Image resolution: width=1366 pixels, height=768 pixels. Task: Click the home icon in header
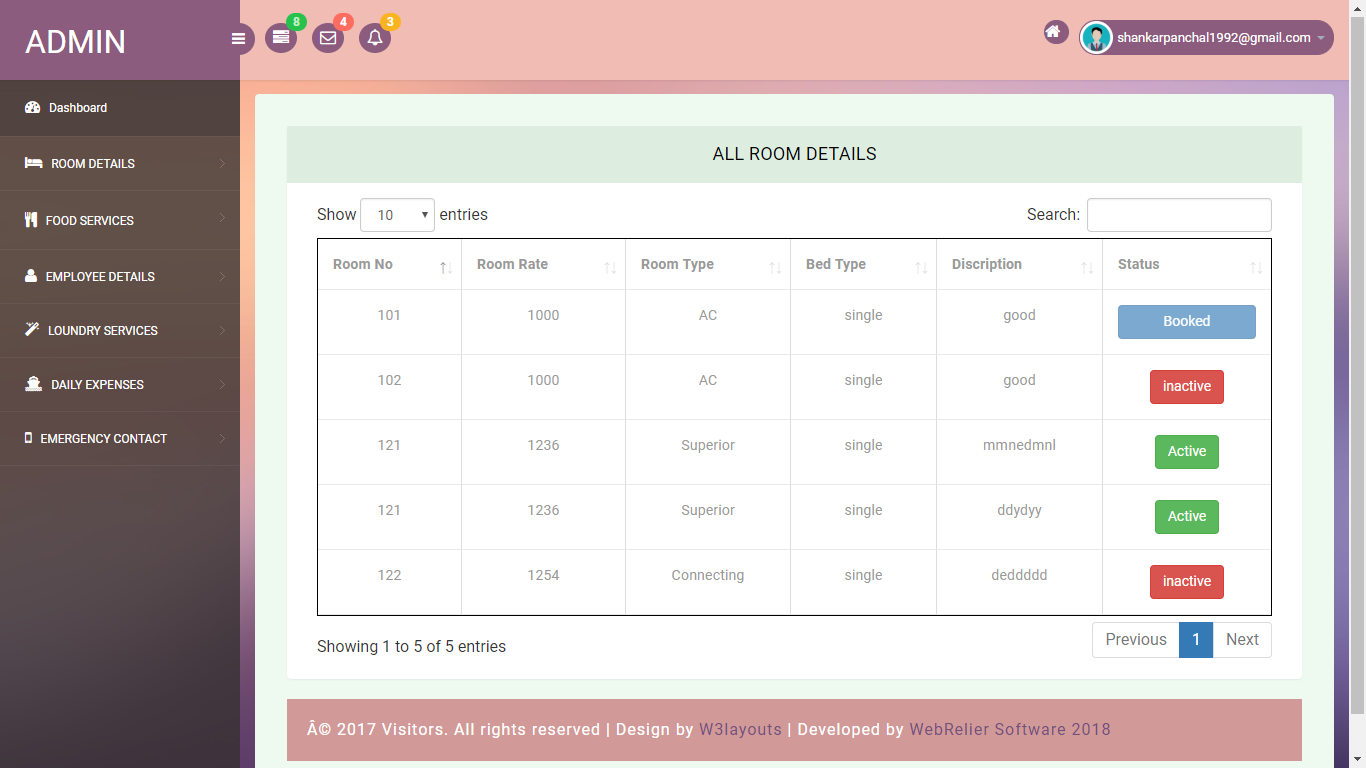1053,32
